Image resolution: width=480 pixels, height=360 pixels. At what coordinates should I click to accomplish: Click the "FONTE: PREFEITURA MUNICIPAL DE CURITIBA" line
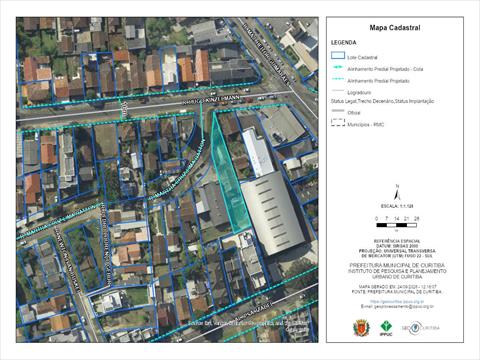tap(397, 292)
